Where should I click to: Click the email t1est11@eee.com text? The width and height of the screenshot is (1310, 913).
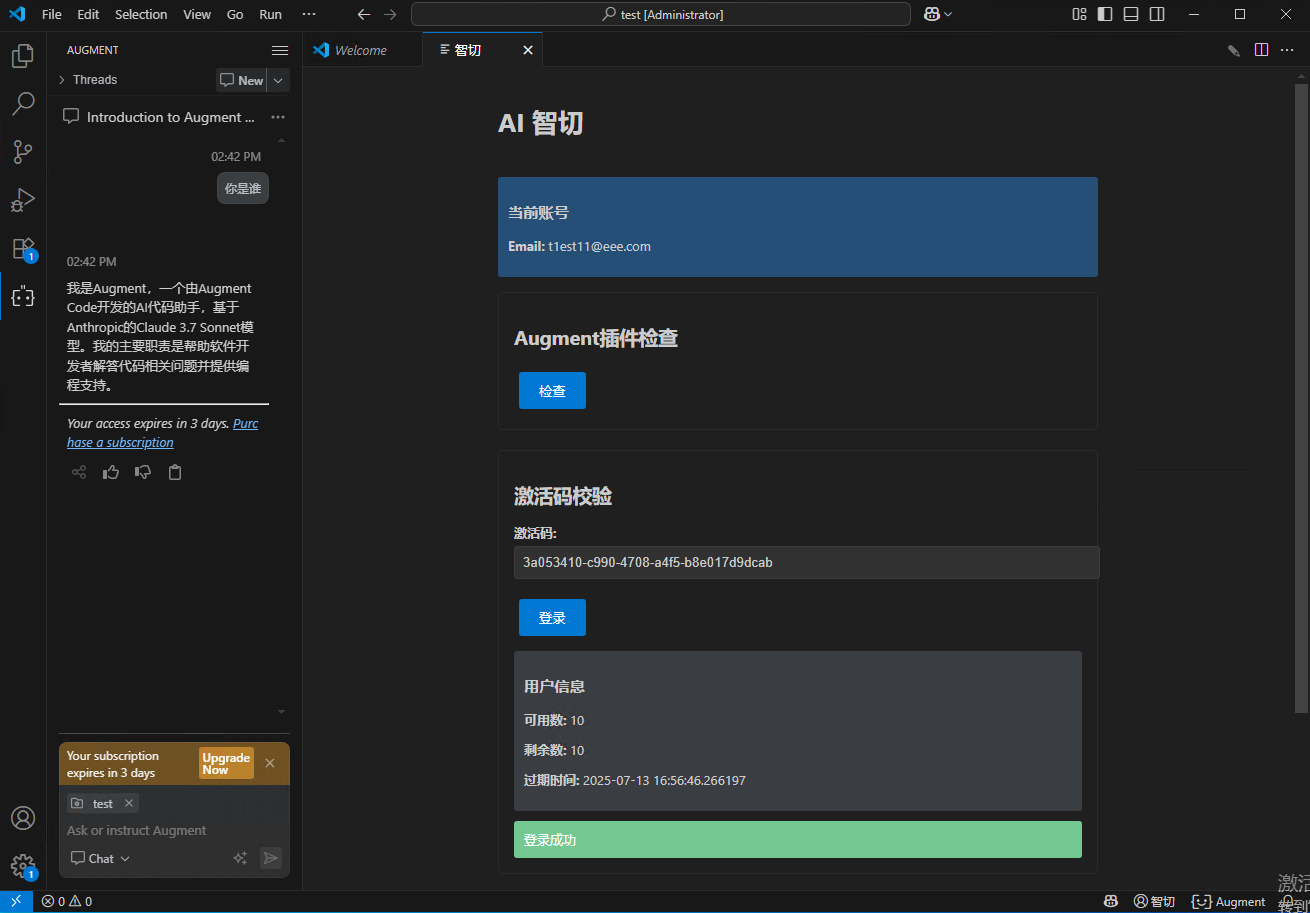tap(599, 247)
